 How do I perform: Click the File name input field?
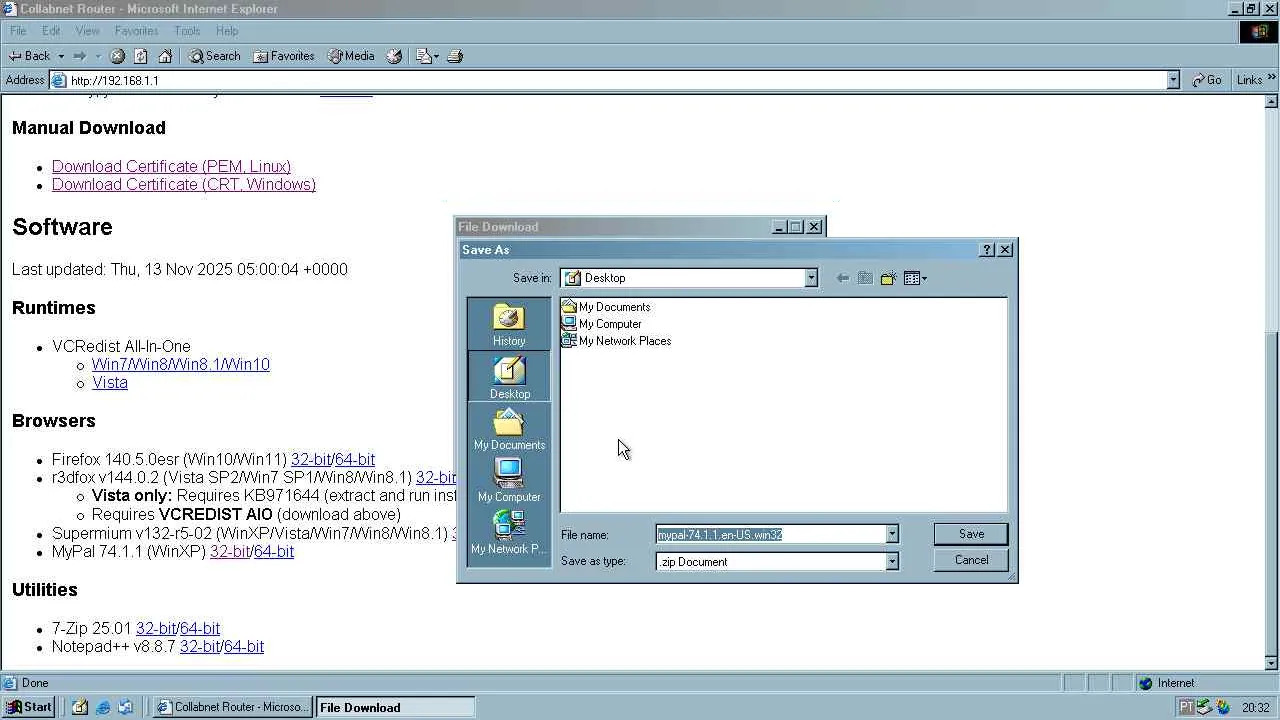770,535
